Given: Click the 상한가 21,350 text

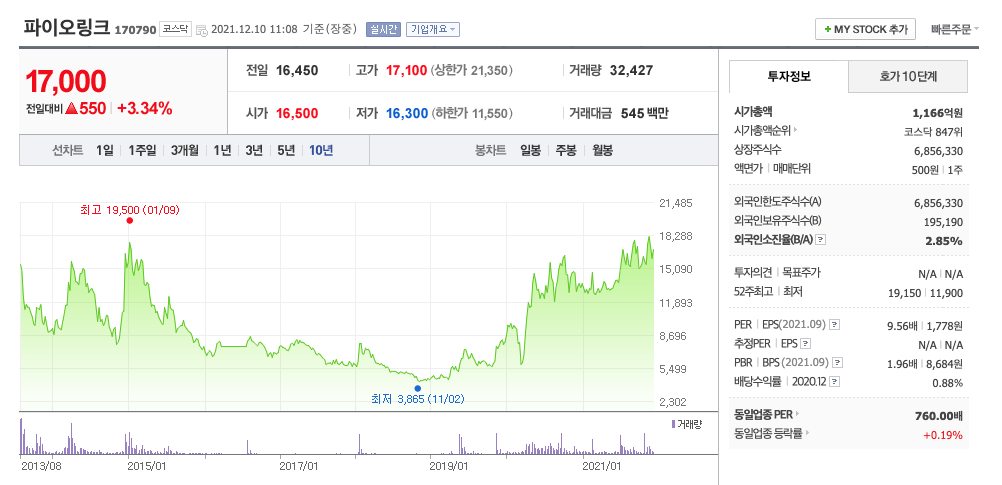Looking at the screenshot, I should (x=472, y=70).
